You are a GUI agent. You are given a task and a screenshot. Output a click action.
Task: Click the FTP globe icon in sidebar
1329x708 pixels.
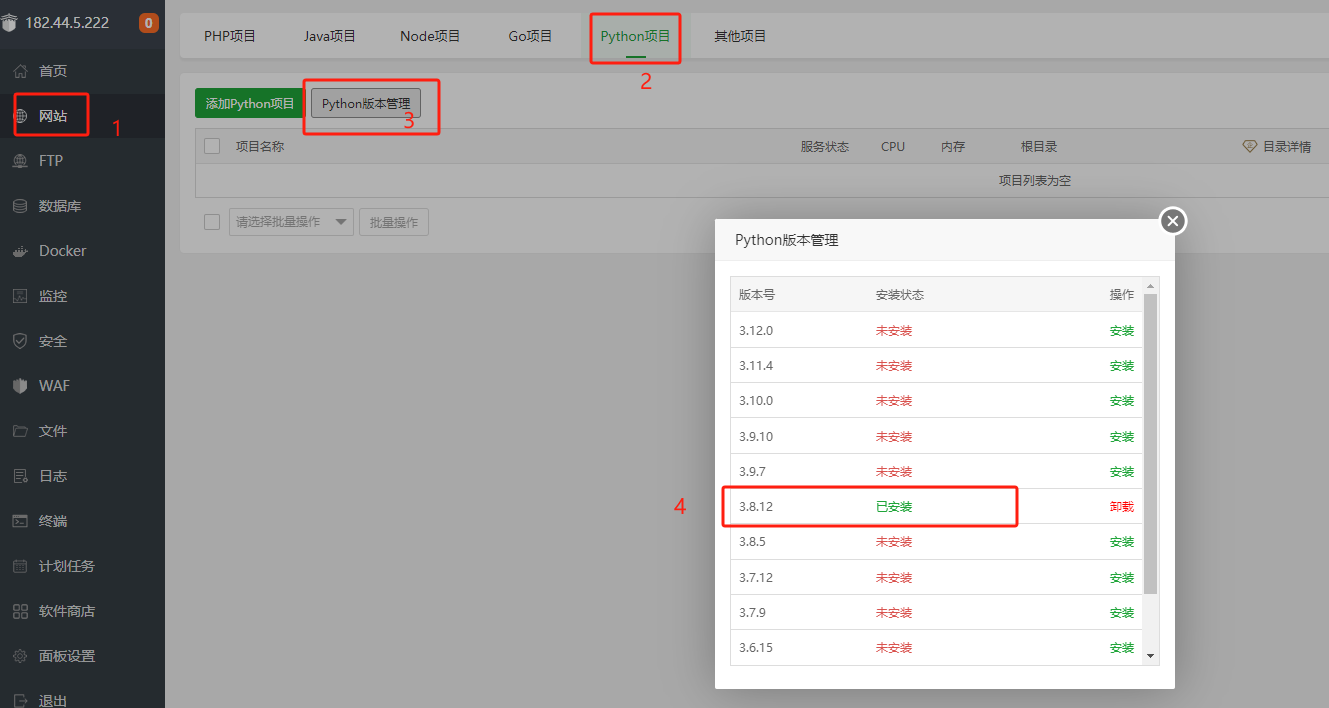pyautogui.click(x=20, y=161)
